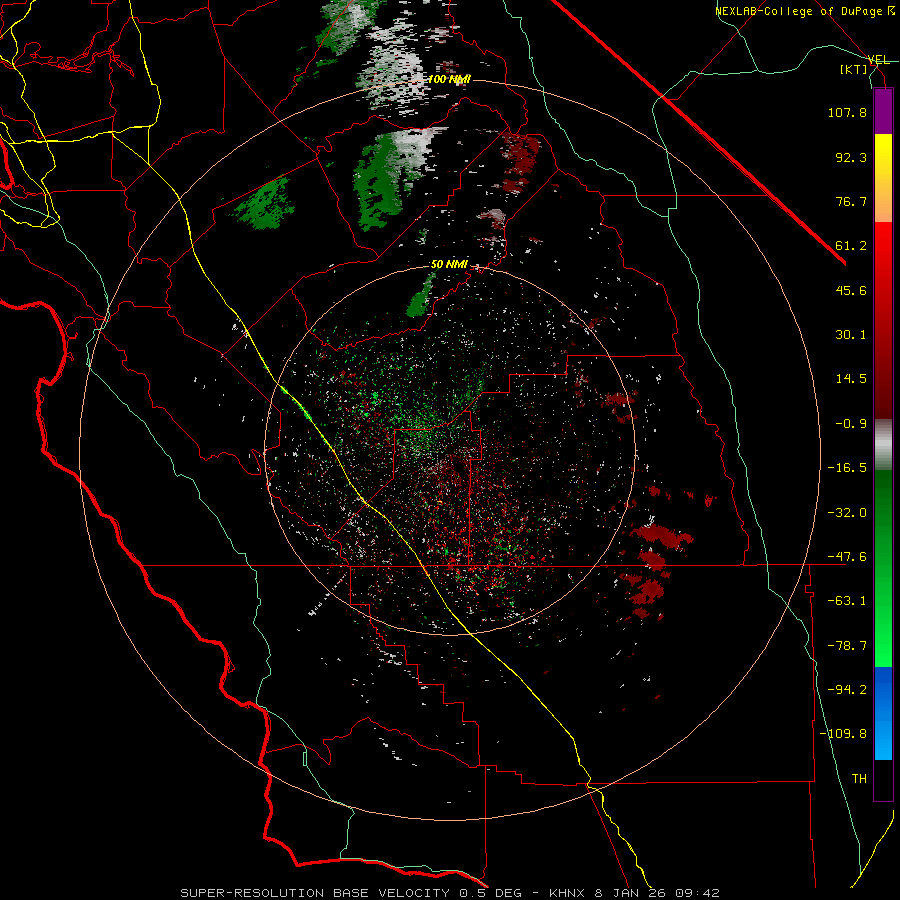900x900 pixels.
Task: Click the -47.6 scale value
Action: [847, 557]
